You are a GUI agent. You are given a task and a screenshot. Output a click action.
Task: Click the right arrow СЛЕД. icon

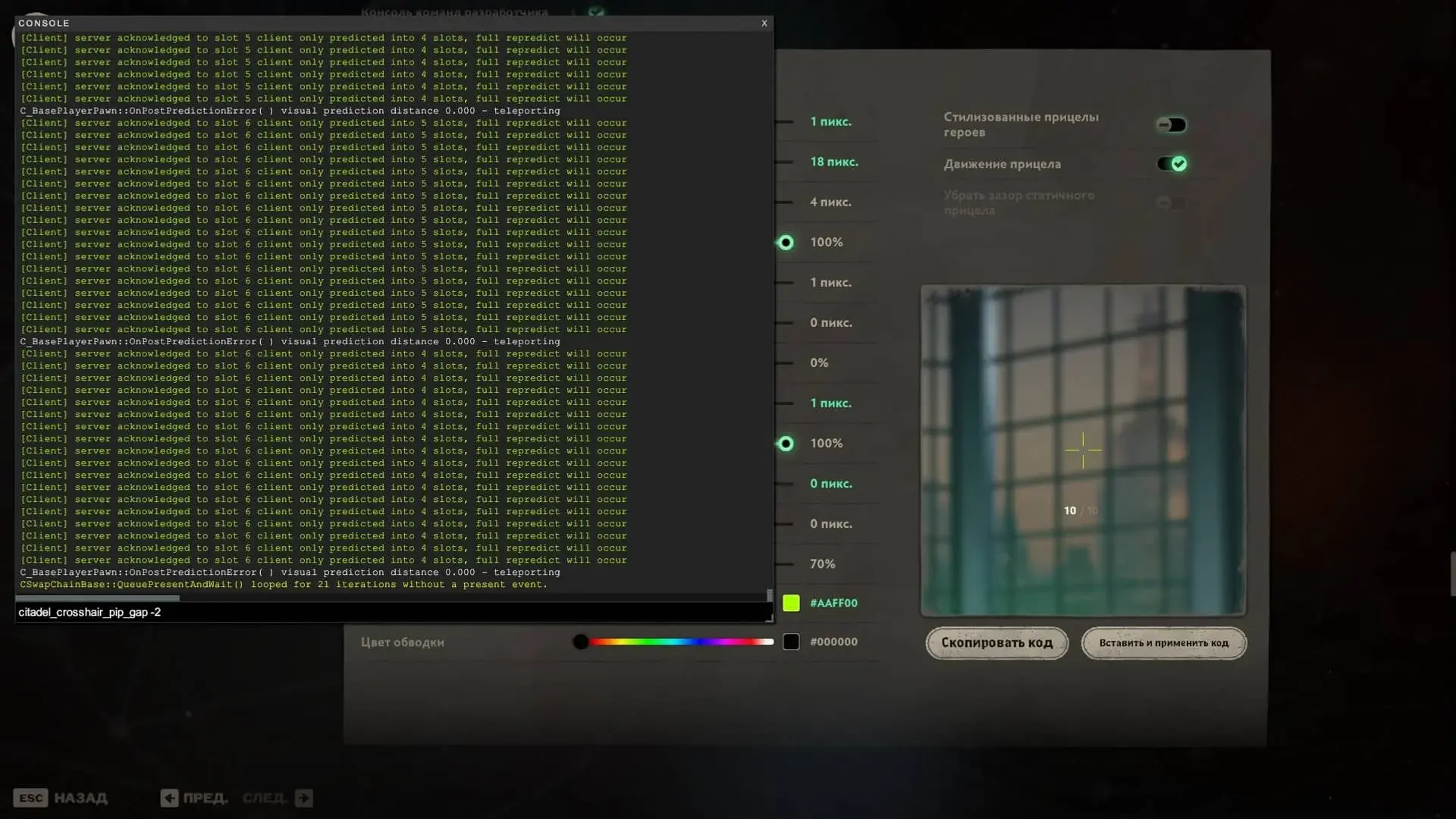pos(304,798)
